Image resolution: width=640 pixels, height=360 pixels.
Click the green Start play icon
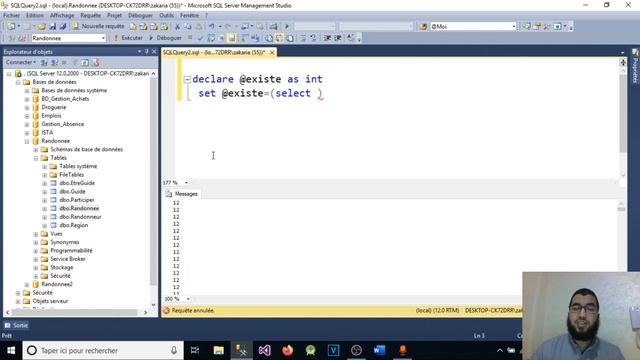pos(287,26)
